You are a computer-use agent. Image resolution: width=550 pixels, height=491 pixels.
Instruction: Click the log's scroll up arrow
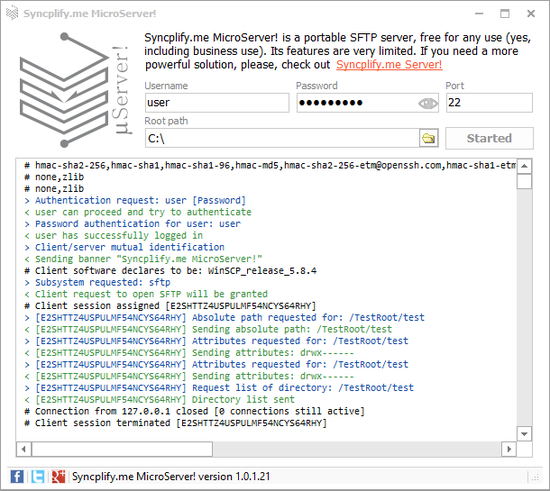[x=524, y=166]
